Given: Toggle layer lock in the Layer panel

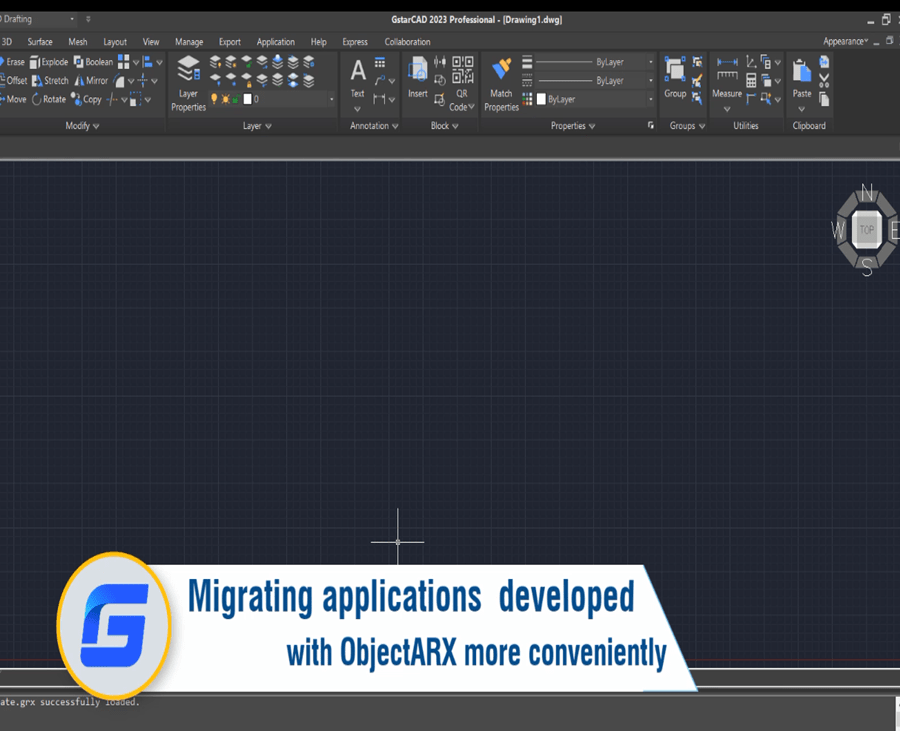Looking at the screenshot, I should [234, 99].
